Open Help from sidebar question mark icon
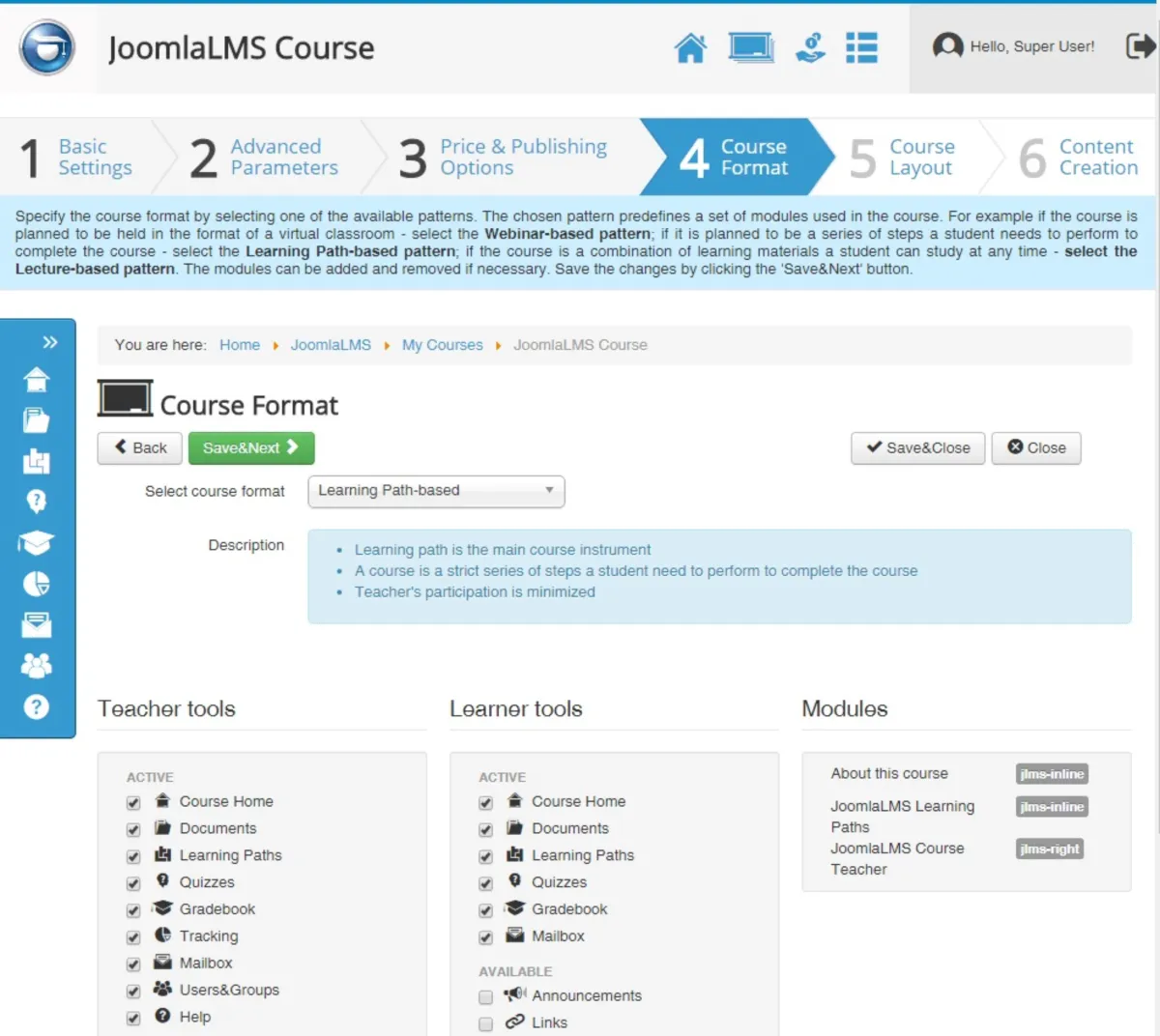Image resolution: width=1160 pixels, height=1036 pixels. click(37, 707)
